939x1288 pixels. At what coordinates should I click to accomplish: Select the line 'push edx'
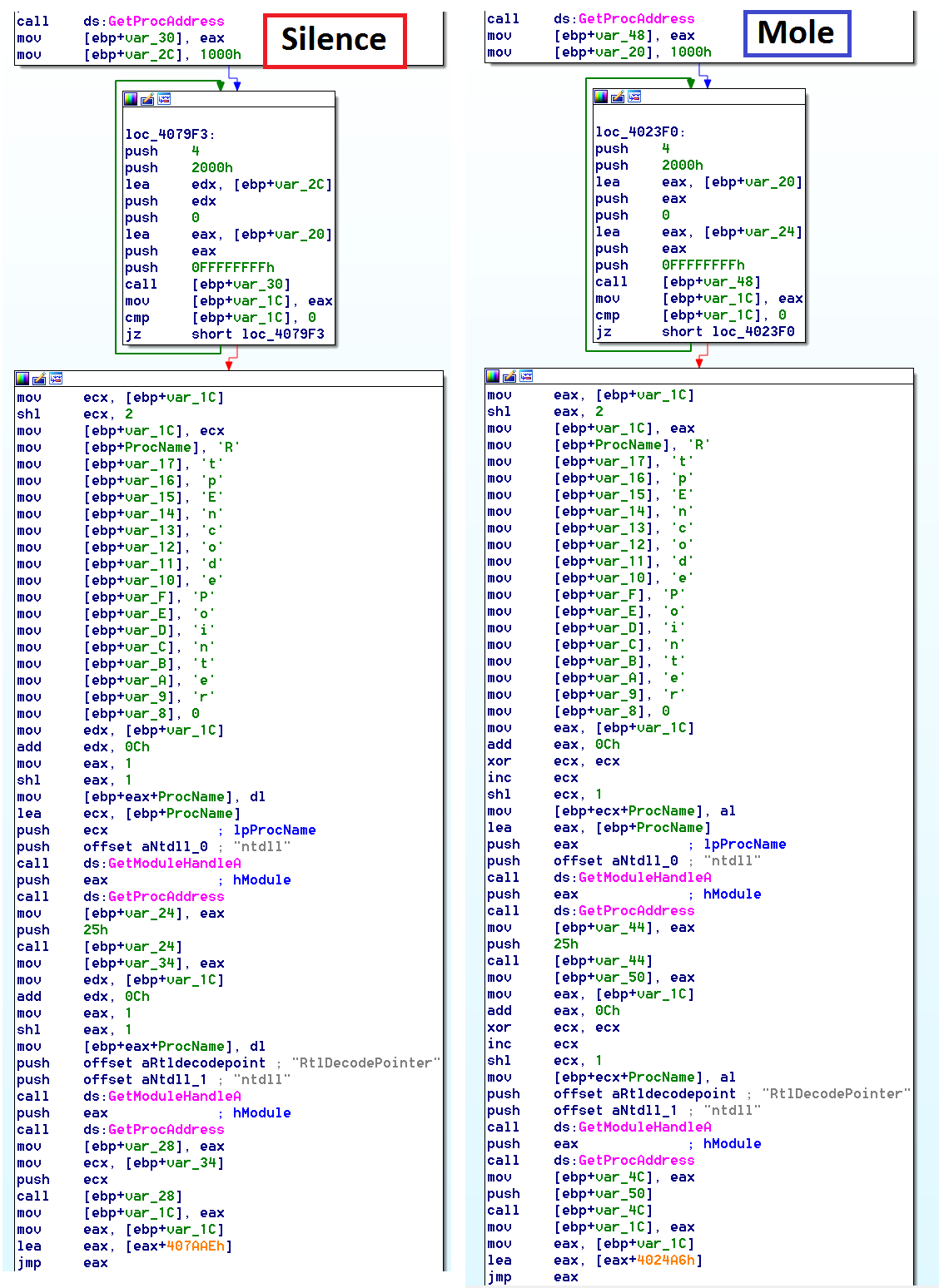(x=171, y=201)
